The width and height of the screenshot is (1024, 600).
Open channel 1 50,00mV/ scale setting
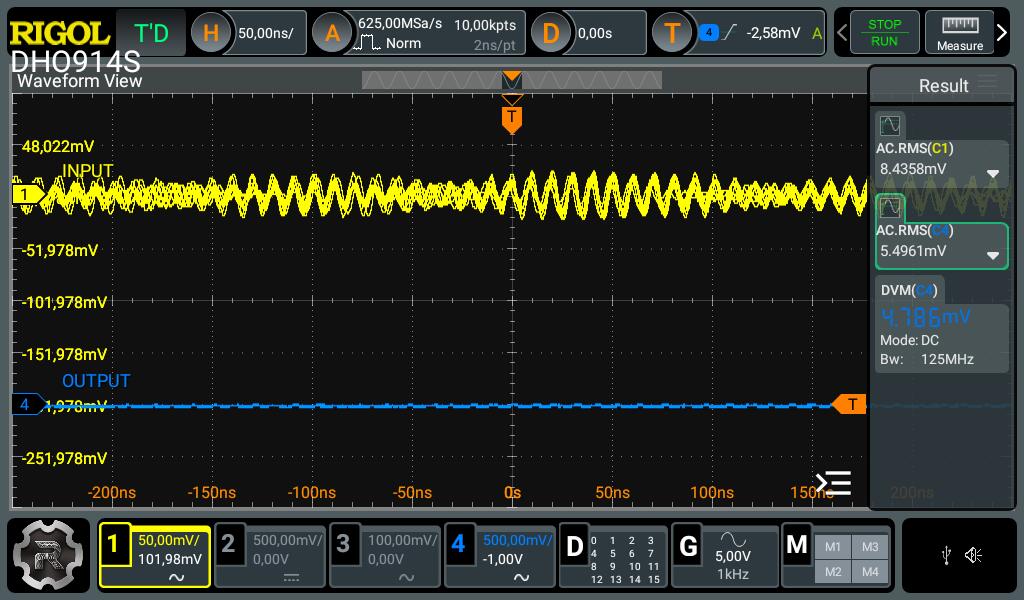tap(168, 540)
